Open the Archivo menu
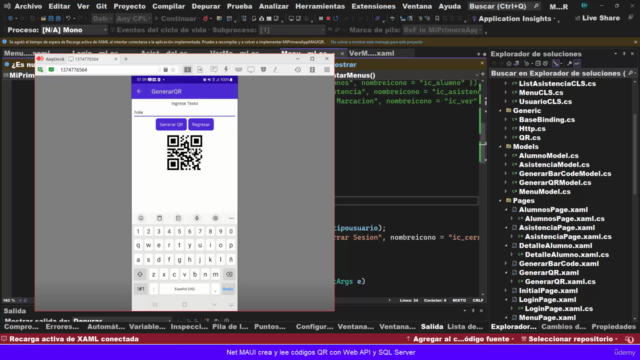The width and height of the screenshot is (640, 360). 28,7
